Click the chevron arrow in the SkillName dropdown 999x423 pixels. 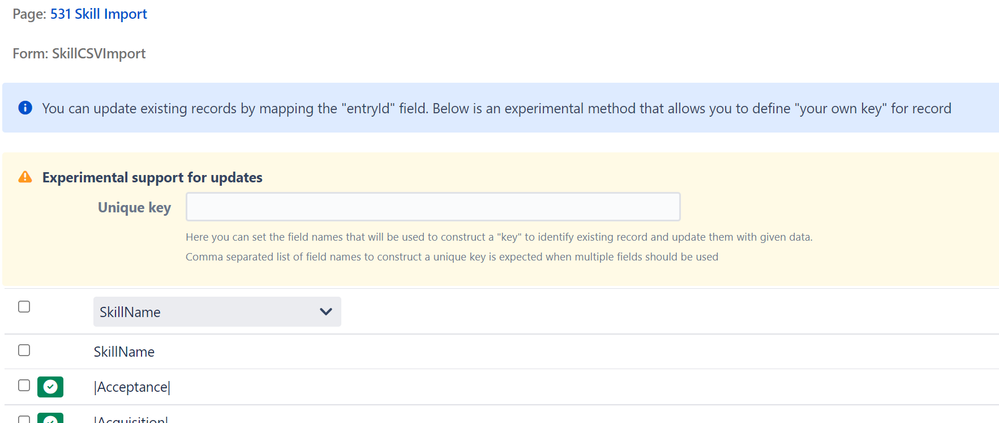click(x=326, y=312)
